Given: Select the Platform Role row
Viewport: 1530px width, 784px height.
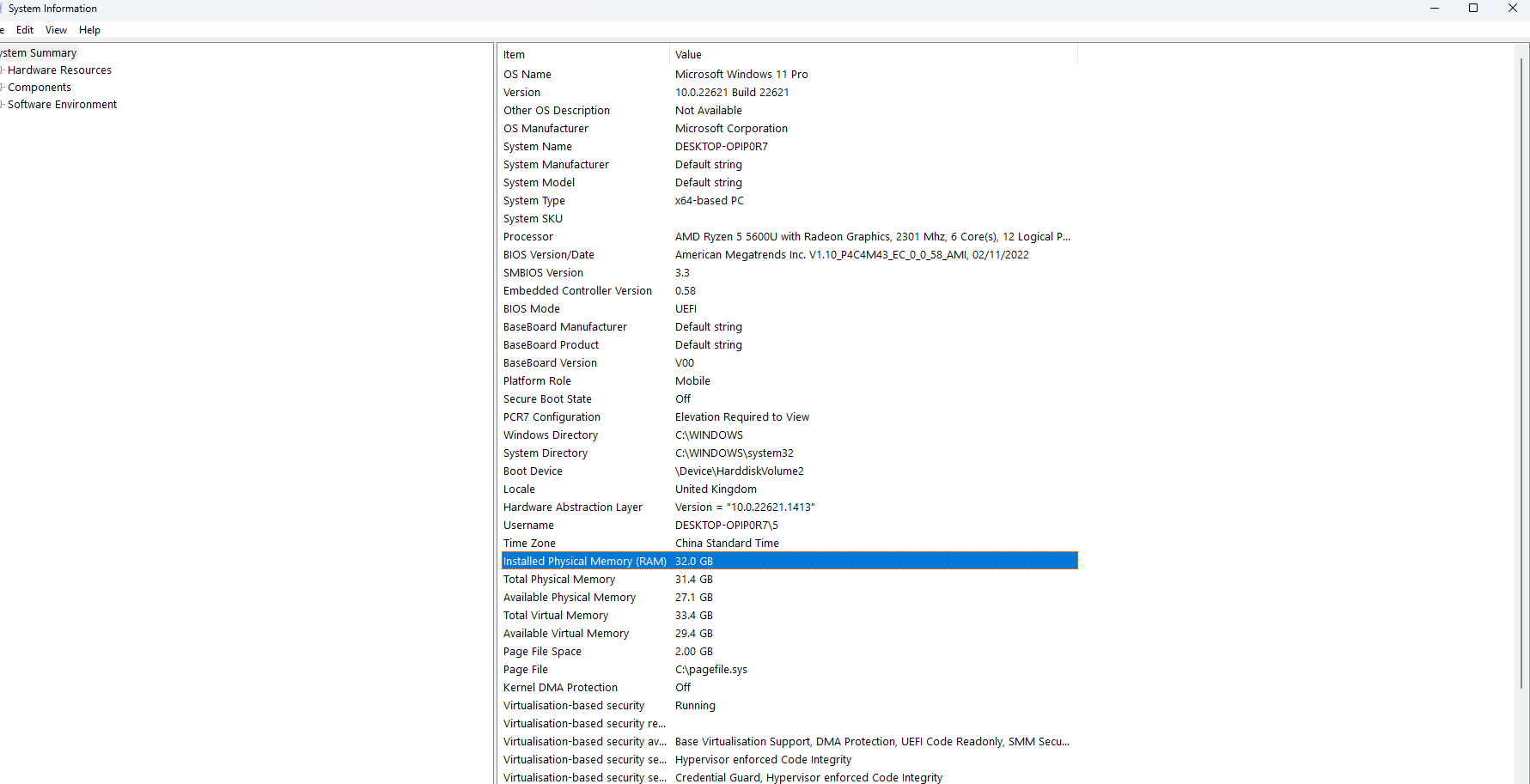Looking at the screenshot, I should [x=789, y=381].
